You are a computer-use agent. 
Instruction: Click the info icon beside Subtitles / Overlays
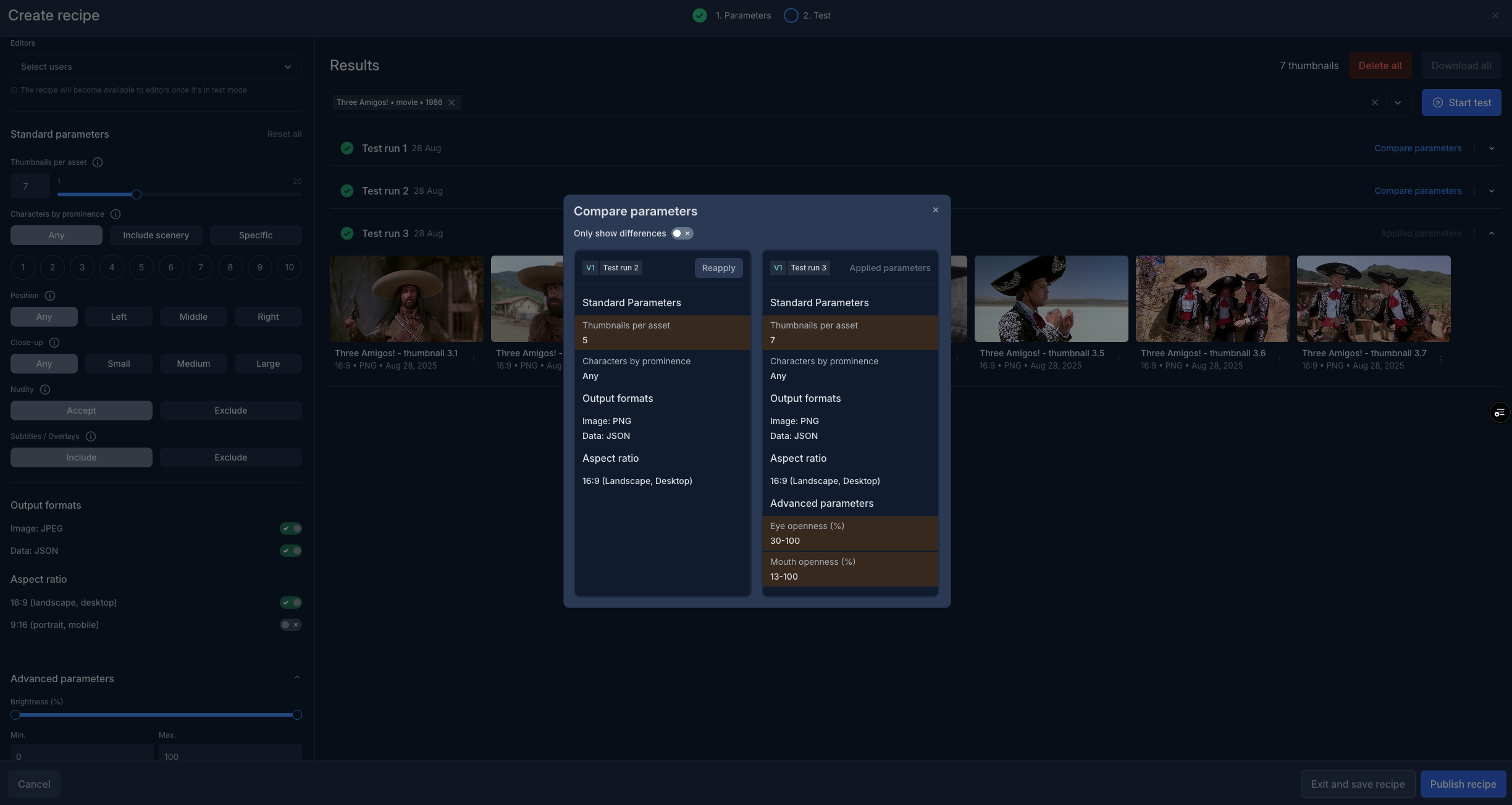(91, 436)
